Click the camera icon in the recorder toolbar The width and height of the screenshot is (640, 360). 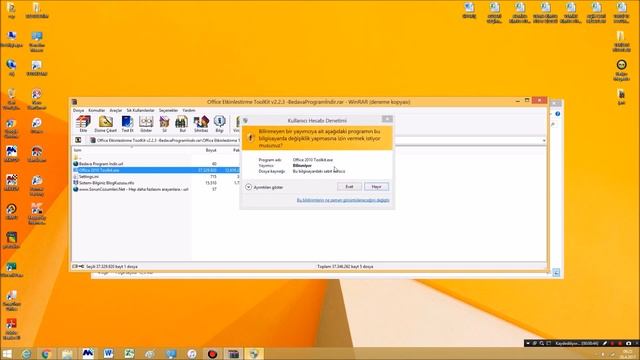coord(629,344)
